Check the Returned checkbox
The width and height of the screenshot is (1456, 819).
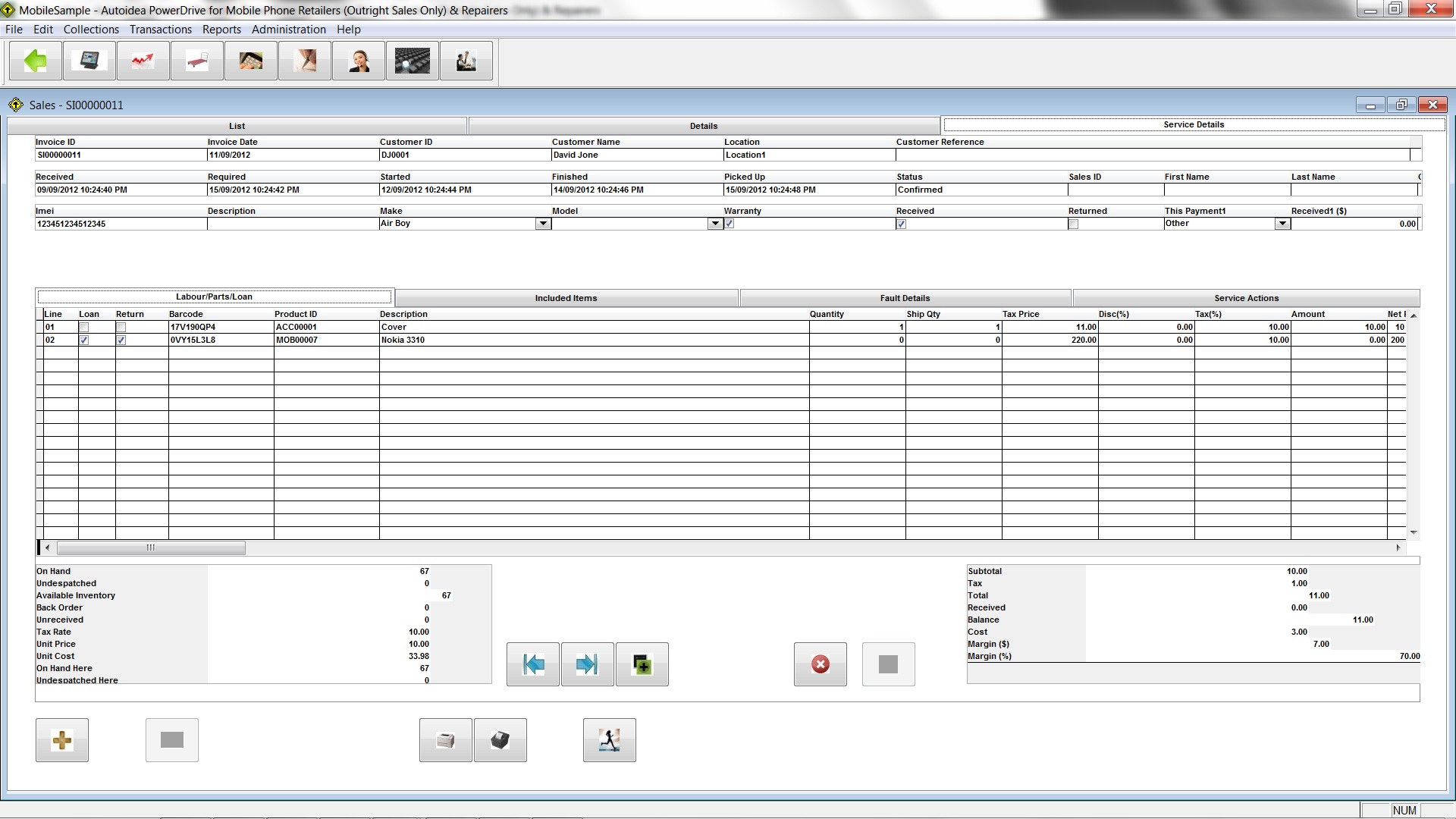[x=1073, y=224]
